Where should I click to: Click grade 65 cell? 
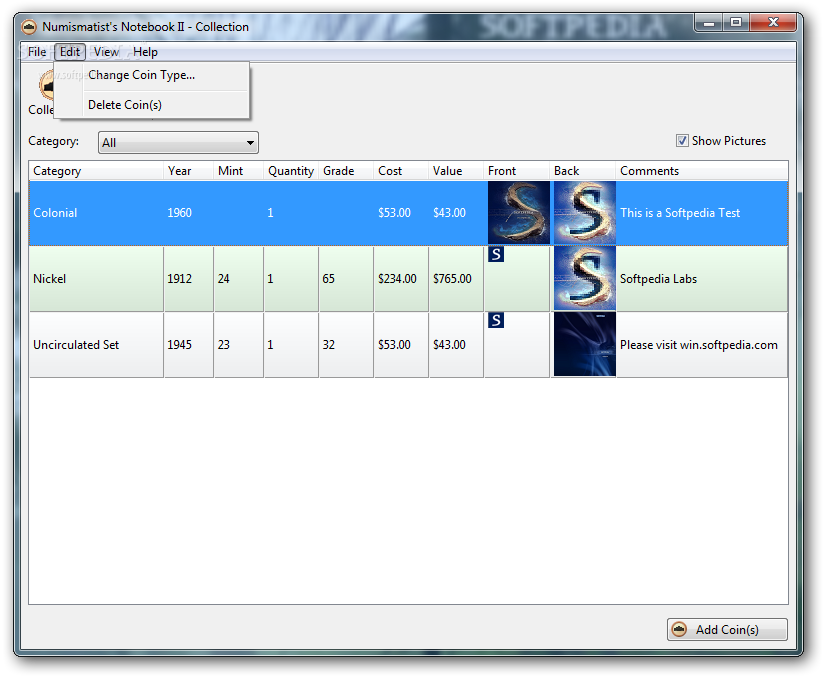pos(346,279)
